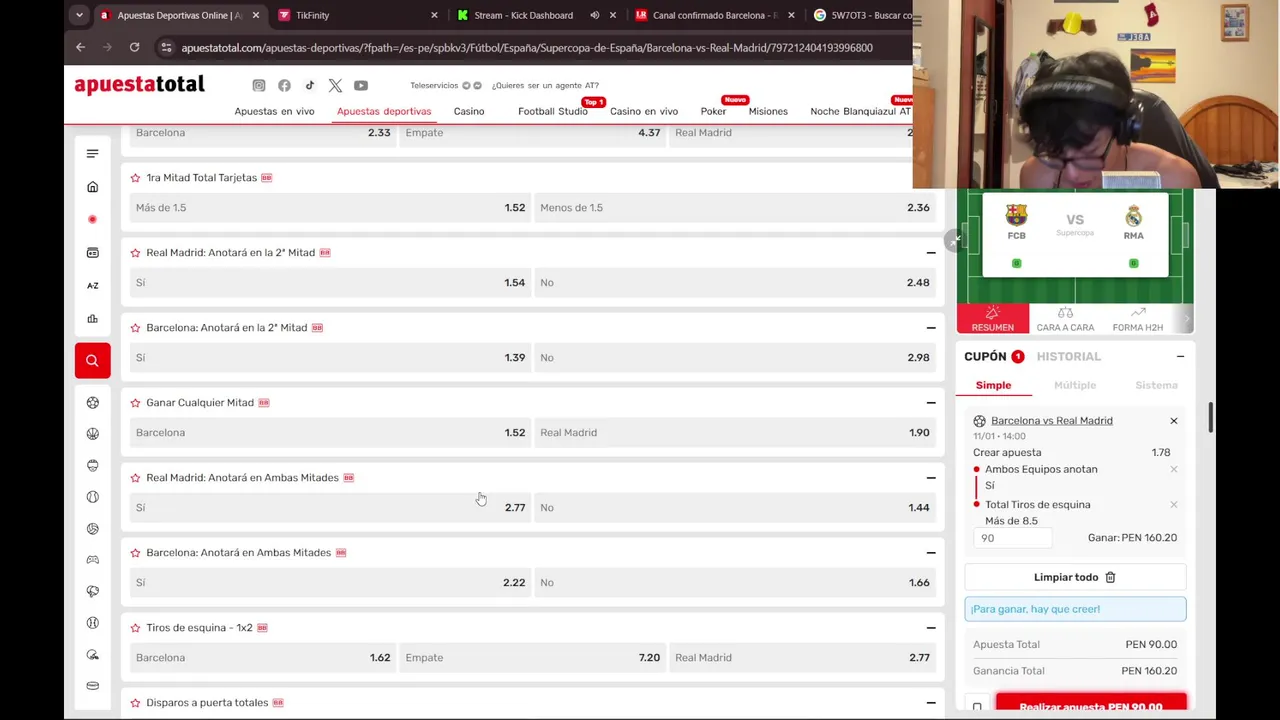Select Real Madrid 1.90 in Ganar Cualquier Mitad
Image resolution: width=1280 pixels, height=720 pixels.
point(735,432)
